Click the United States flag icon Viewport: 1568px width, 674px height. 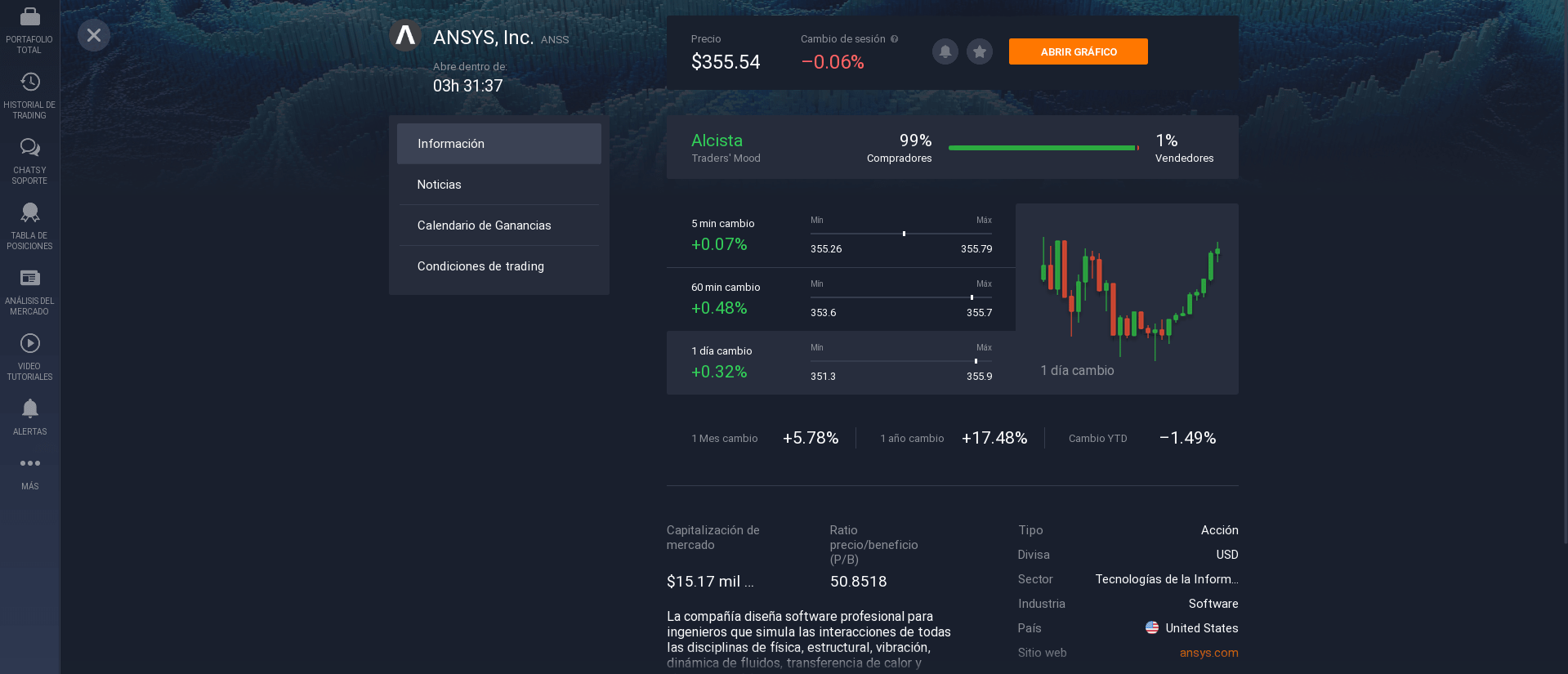tap(1152, 628)
